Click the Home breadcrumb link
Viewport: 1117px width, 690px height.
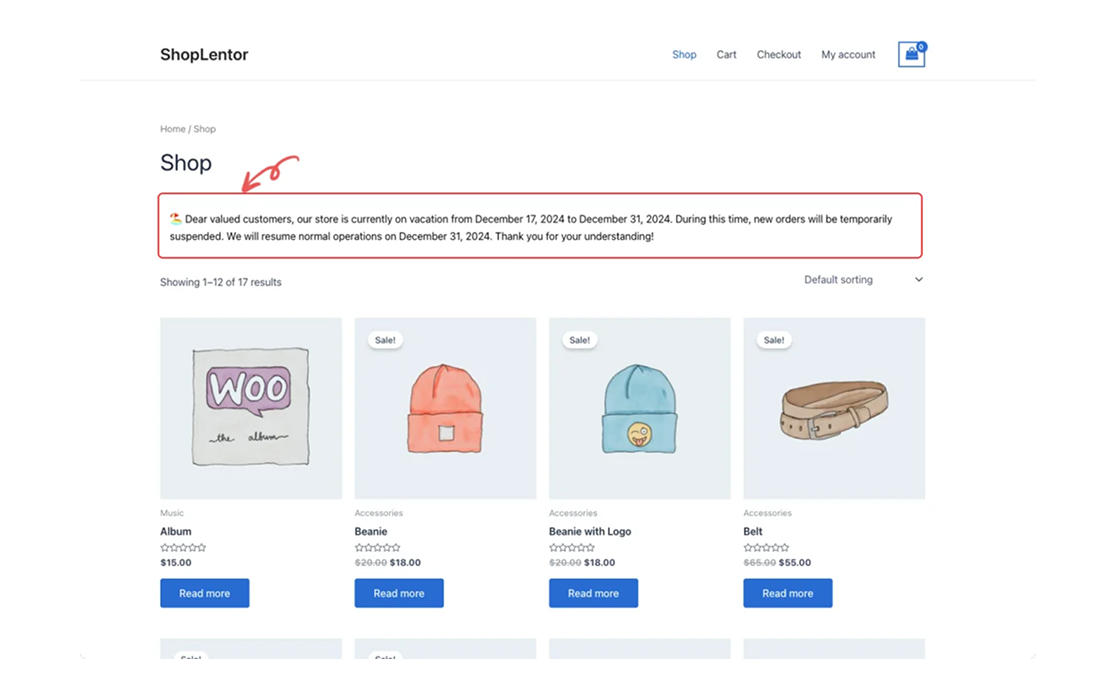pyautogui.click(x=172, y=129)
